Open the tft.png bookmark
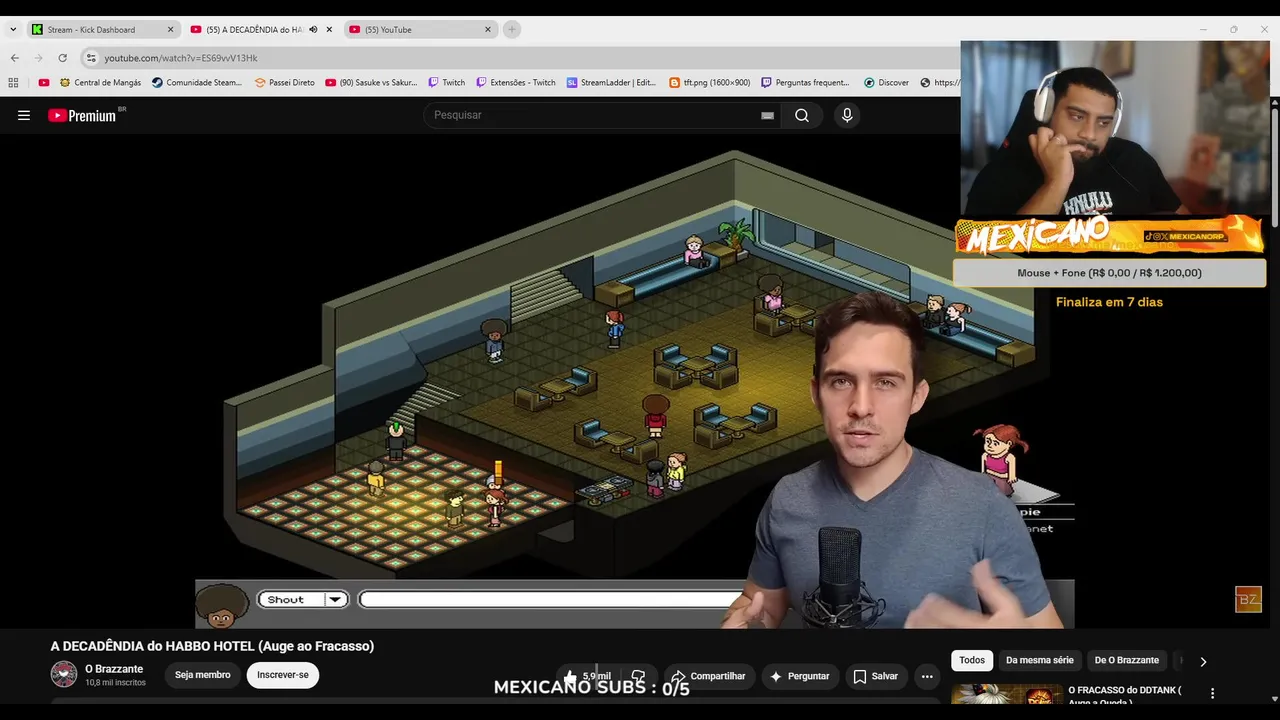The height and width of the screenshot is (720, 1280). click(709, 83)
